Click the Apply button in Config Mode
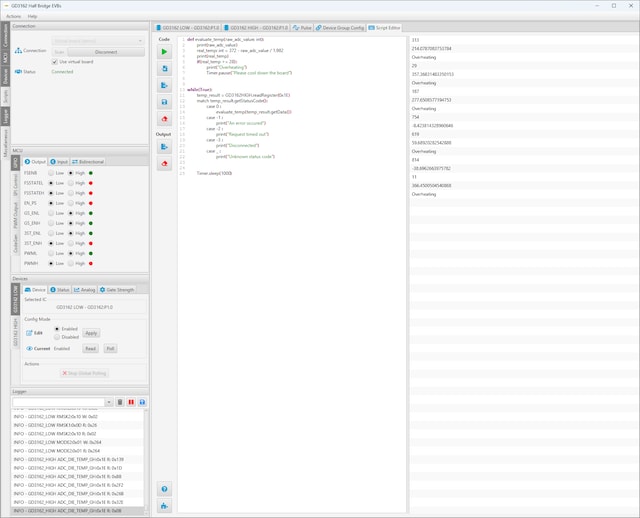Viewport: 640px width, 518px height. coord(91,333)
